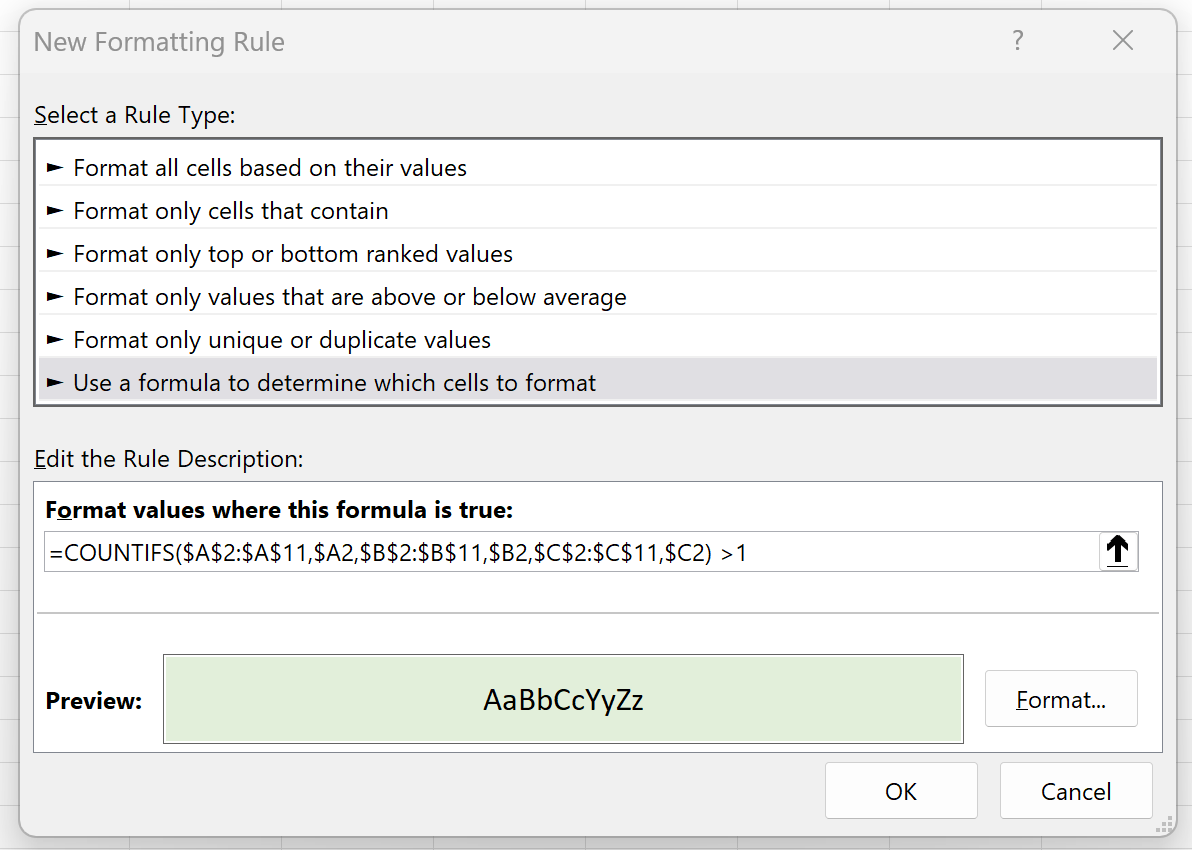Click the arrow bullet beside 'Format all cells'
The height and width of the screenshot is (850, 1192).
coord(55,168)
